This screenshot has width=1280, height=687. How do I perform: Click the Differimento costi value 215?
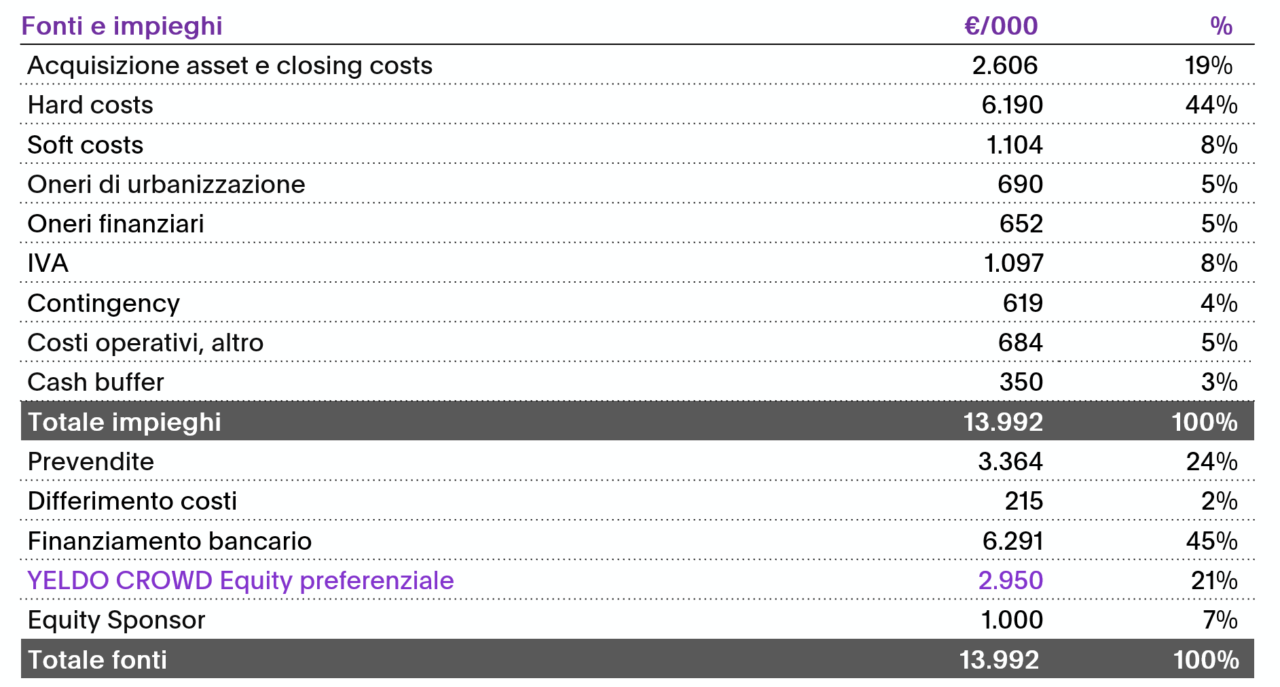[1023, 501]
